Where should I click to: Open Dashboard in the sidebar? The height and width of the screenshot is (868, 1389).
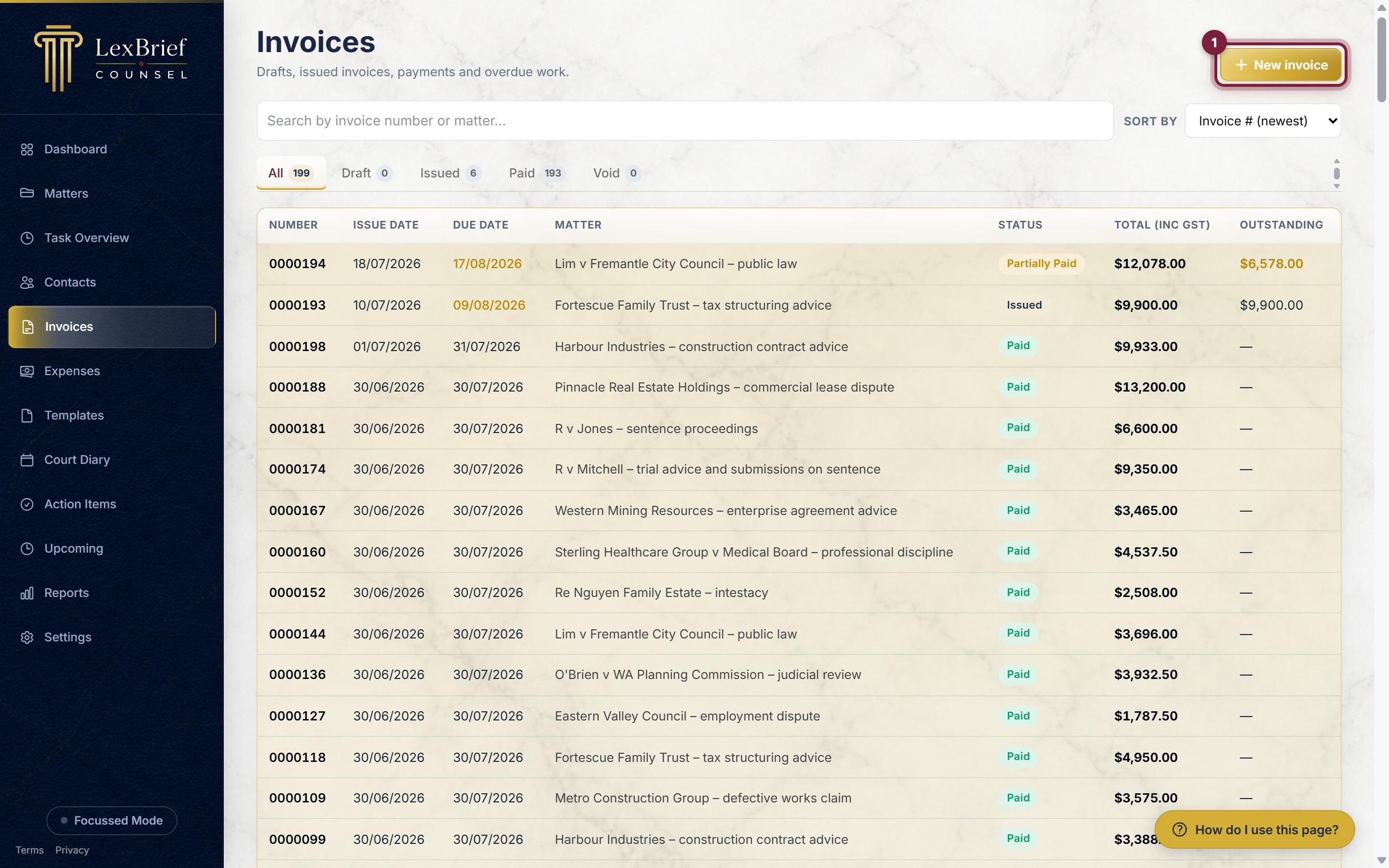click(112, 149)
